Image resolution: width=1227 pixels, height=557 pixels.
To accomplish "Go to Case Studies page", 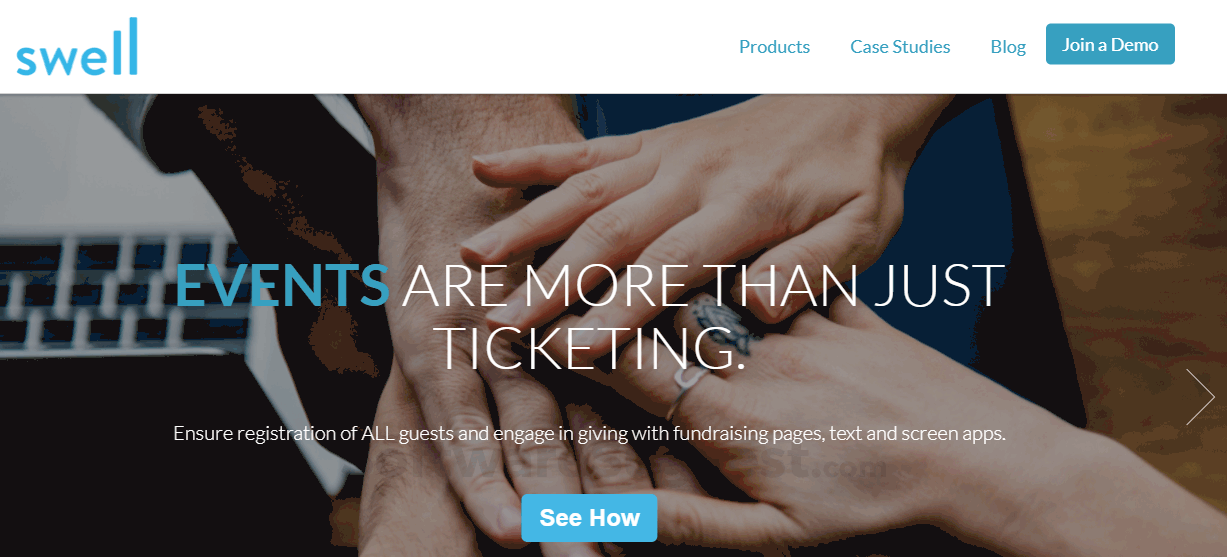I will [x=900, y=47].
